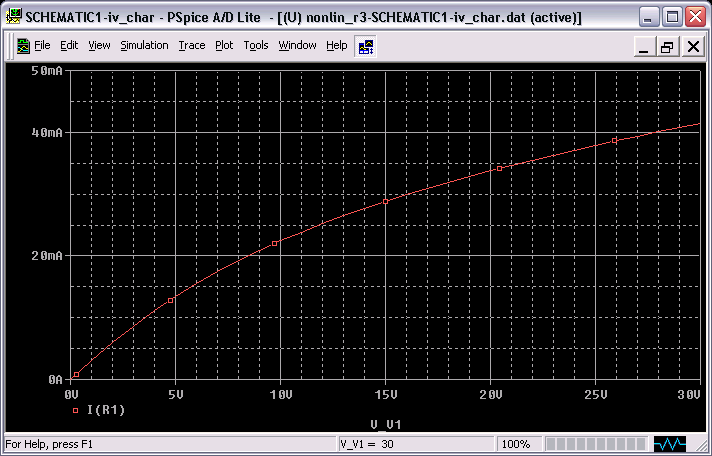
Task: Click the trace marker near 10V
Action: [274, 243]
